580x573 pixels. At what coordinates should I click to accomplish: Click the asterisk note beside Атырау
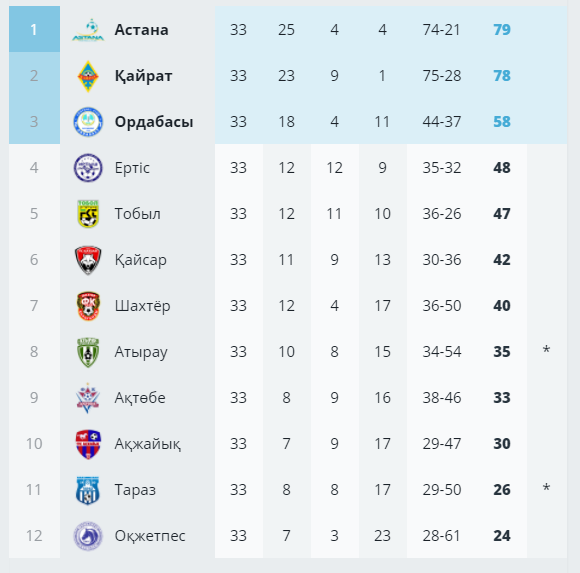point(546,350)
